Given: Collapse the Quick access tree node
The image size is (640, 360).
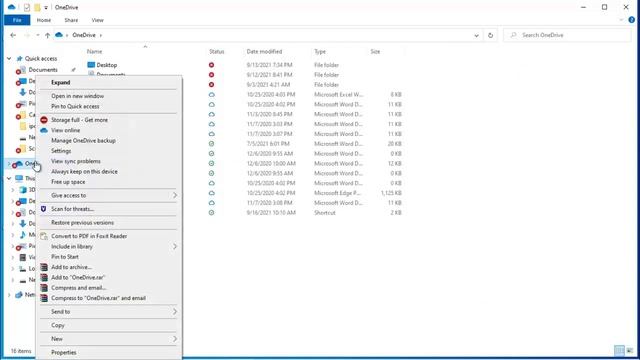Looking at the screenshot, I should point(9,59).
